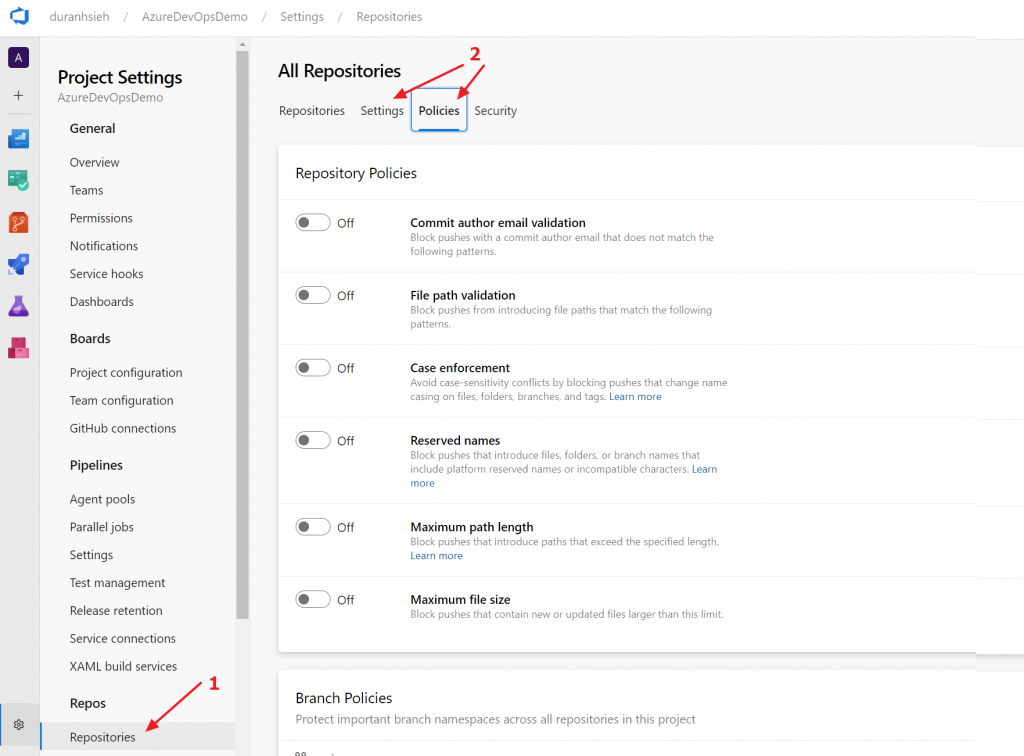Enable the Case enforcement policy switch
This screenshot has width=1024, height=756.
coord(313,368)
